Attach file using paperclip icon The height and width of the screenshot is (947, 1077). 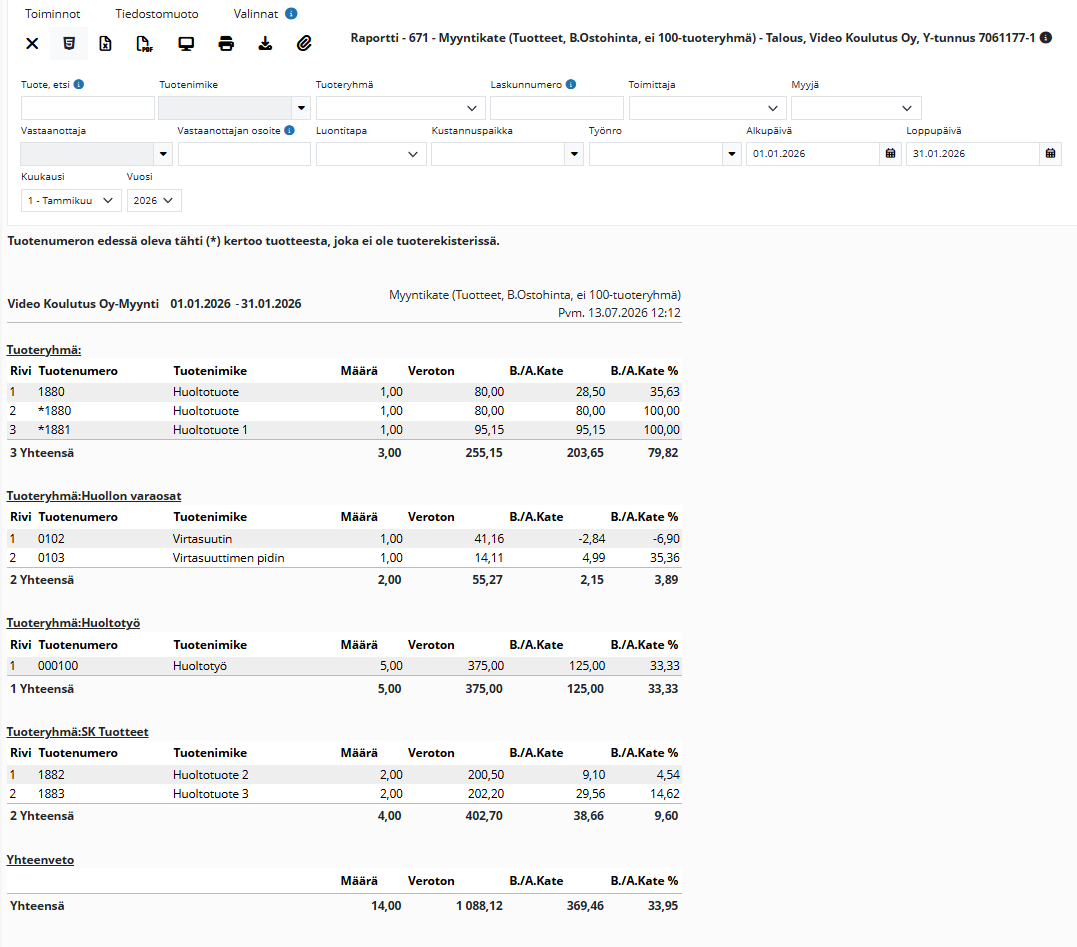(x=304, y=44)
